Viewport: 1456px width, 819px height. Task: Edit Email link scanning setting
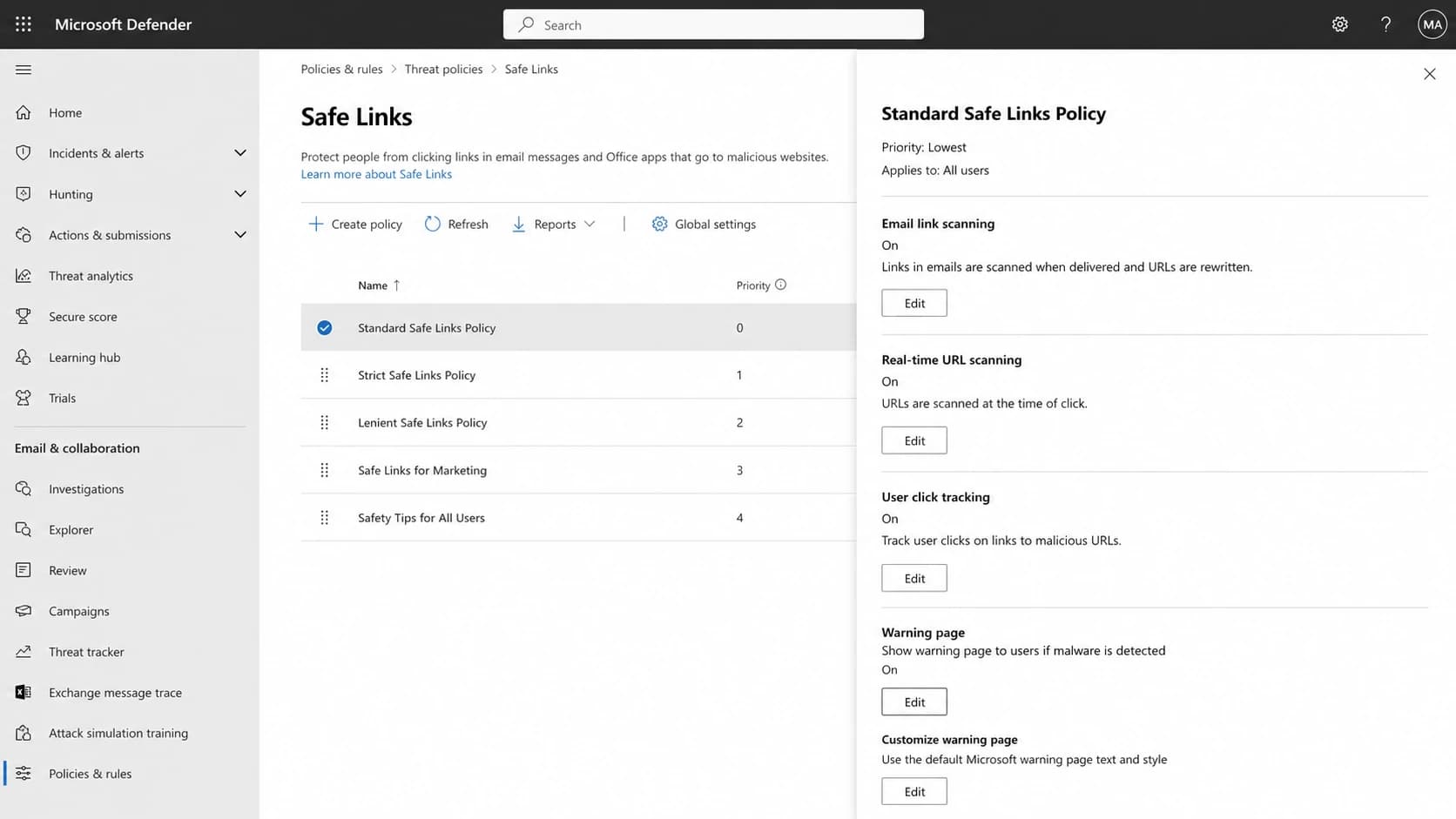(x=914, y=303)
